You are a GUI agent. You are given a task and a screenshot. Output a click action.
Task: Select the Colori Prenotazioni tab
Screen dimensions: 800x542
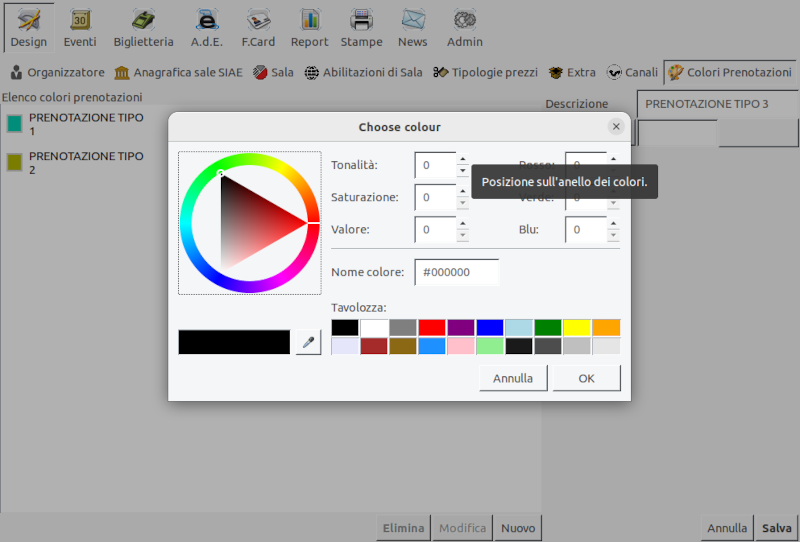[730, 72]
